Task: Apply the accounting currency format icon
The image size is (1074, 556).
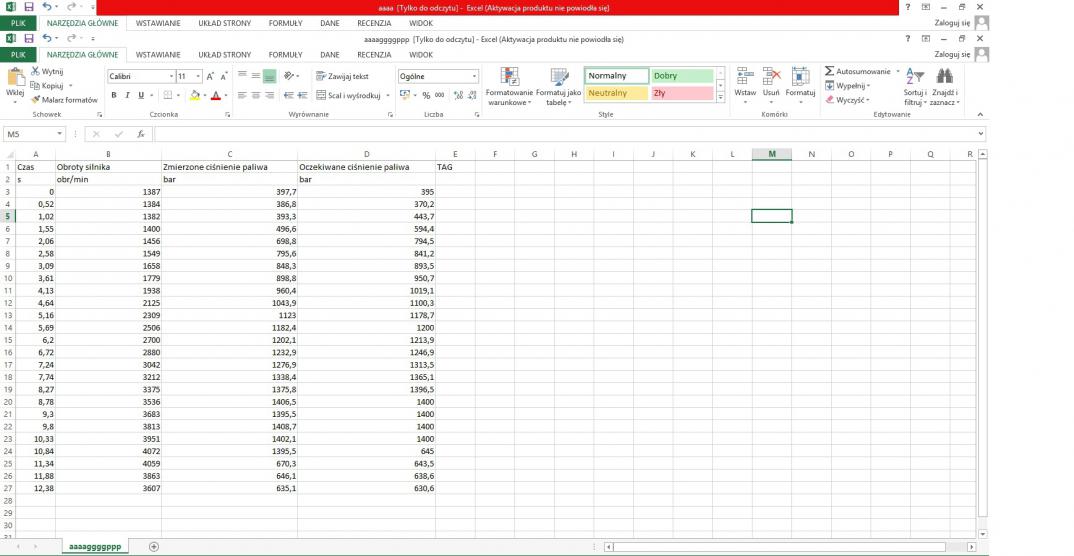Action: point(404,95)
